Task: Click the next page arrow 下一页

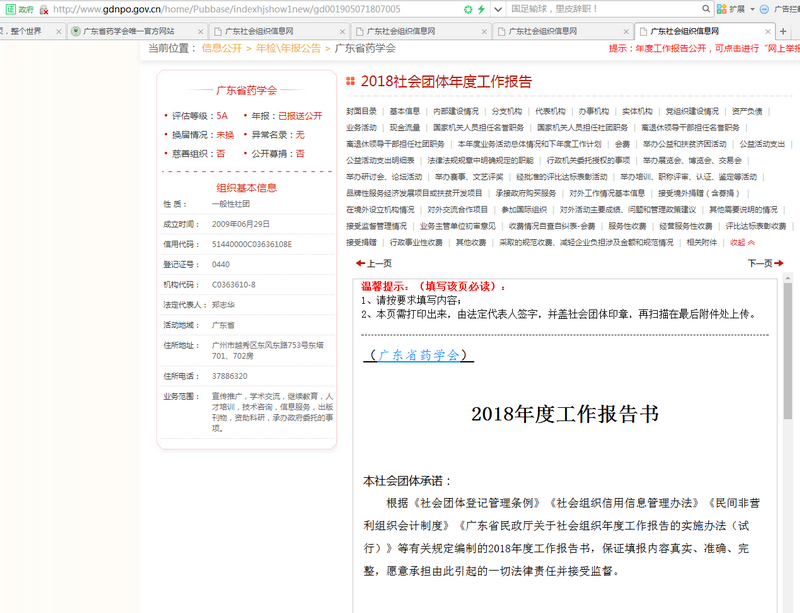Action: (x=766, y=264)
